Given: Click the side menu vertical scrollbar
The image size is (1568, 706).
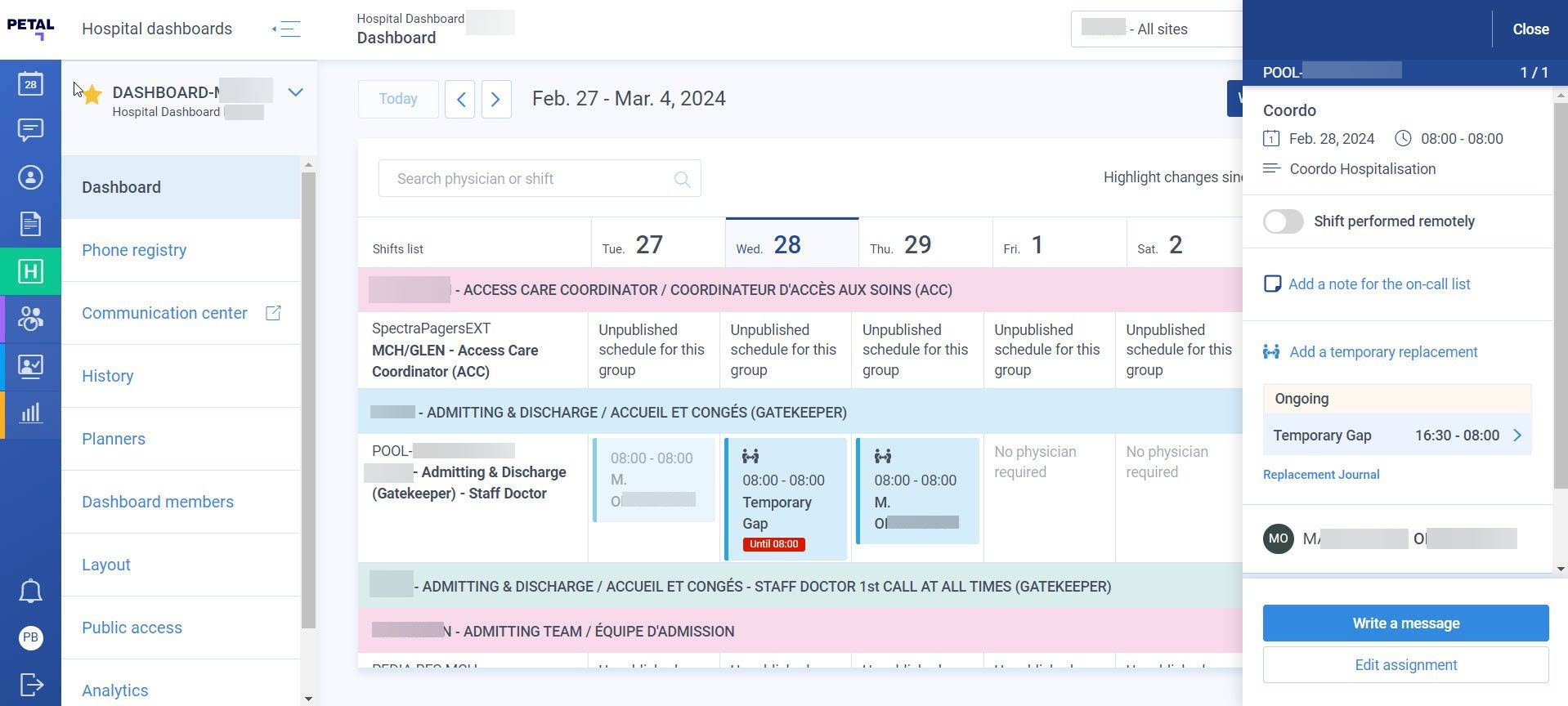Looking at the screenshot, I should [x=308, y=400].
